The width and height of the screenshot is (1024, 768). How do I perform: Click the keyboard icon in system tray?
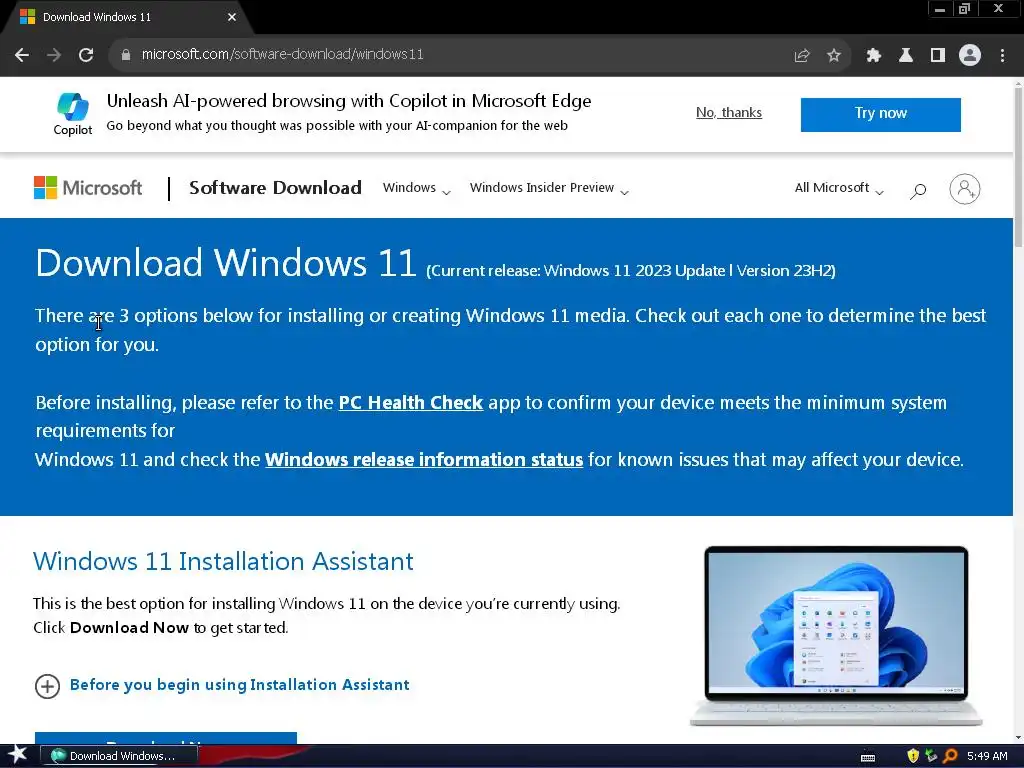[868, 757]
